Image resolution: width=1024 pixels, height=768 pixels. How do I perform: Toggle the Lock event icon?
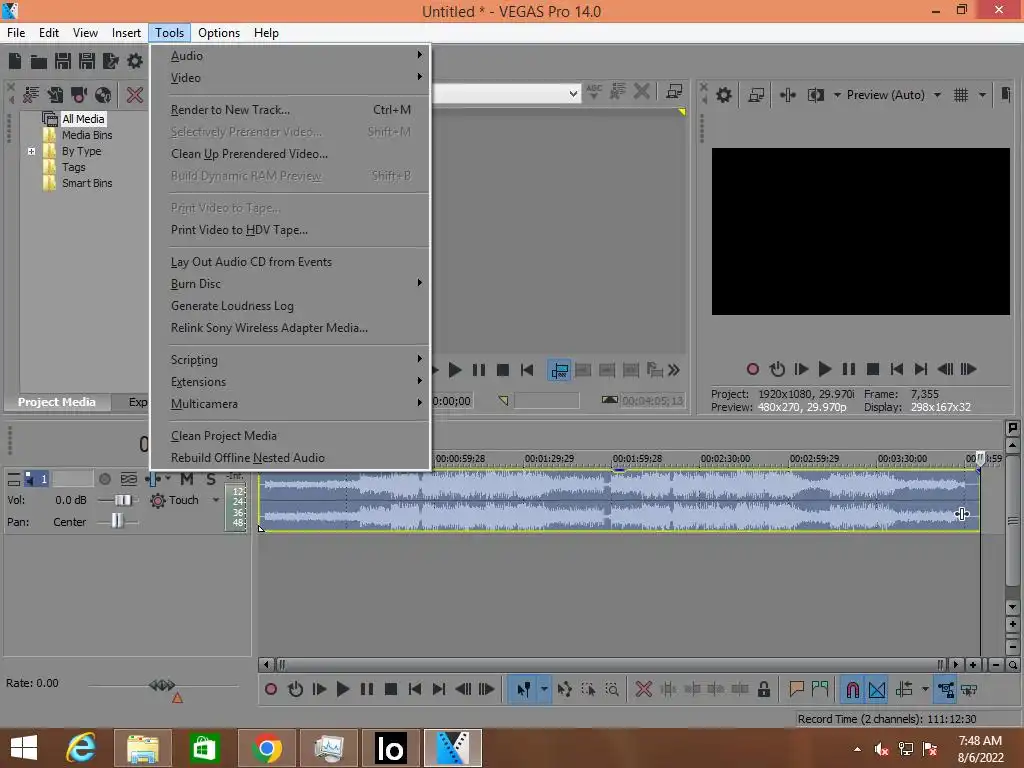coord(763,689)
